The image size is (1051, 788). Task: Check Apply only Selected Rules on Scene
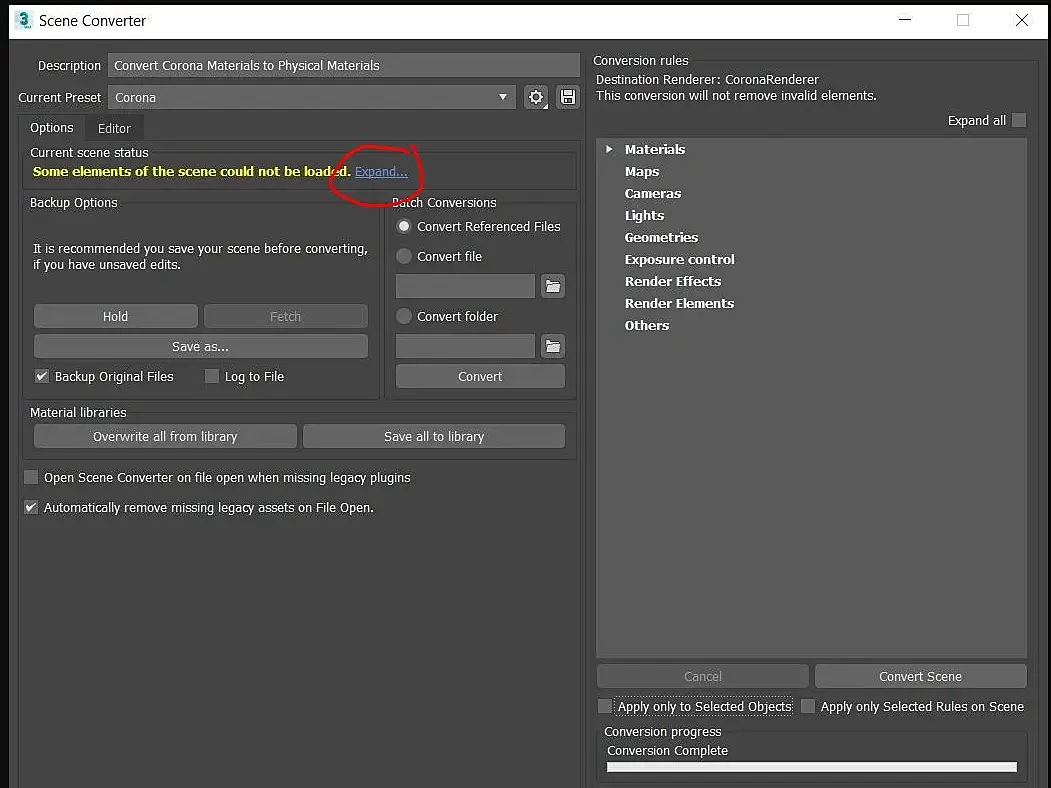808,706
